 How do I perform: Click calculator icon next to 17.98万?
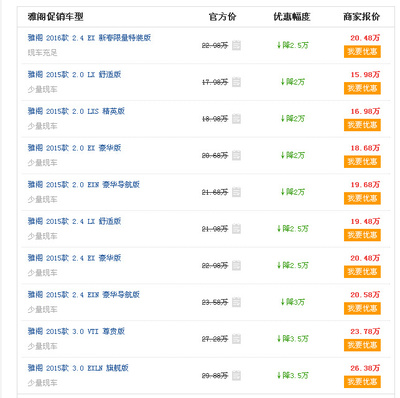pyautogui.click(x=236, y=82)
